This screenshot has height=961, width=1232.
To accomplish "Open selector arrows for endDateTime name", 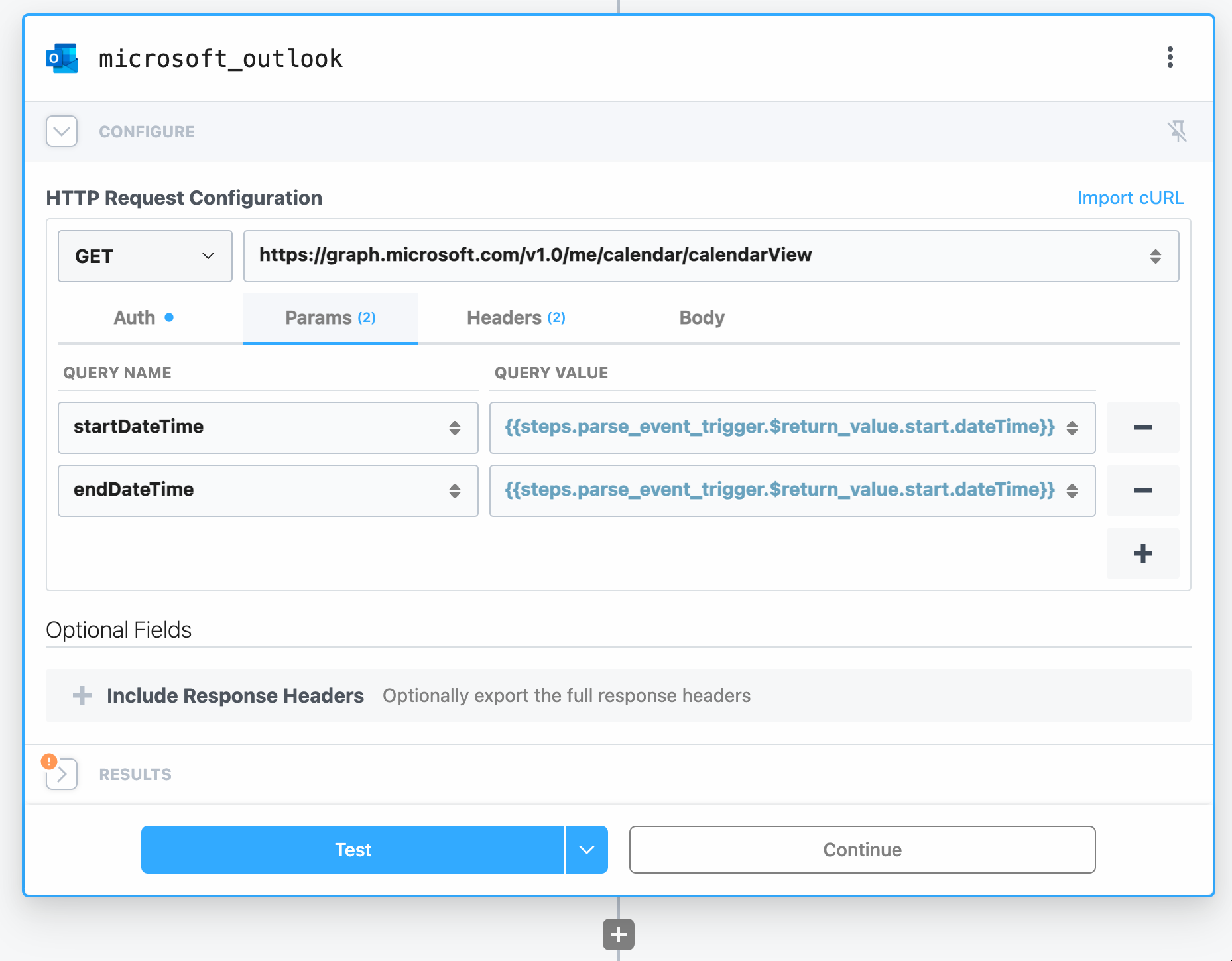I will pyautogui.click(x=454, y=491).
